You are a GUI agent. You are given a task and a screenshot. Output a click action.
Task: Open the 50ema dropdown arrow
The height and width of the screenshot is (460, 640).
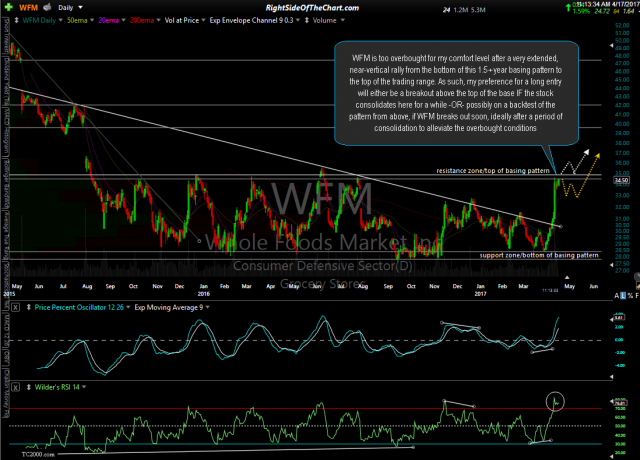(92, 20)
